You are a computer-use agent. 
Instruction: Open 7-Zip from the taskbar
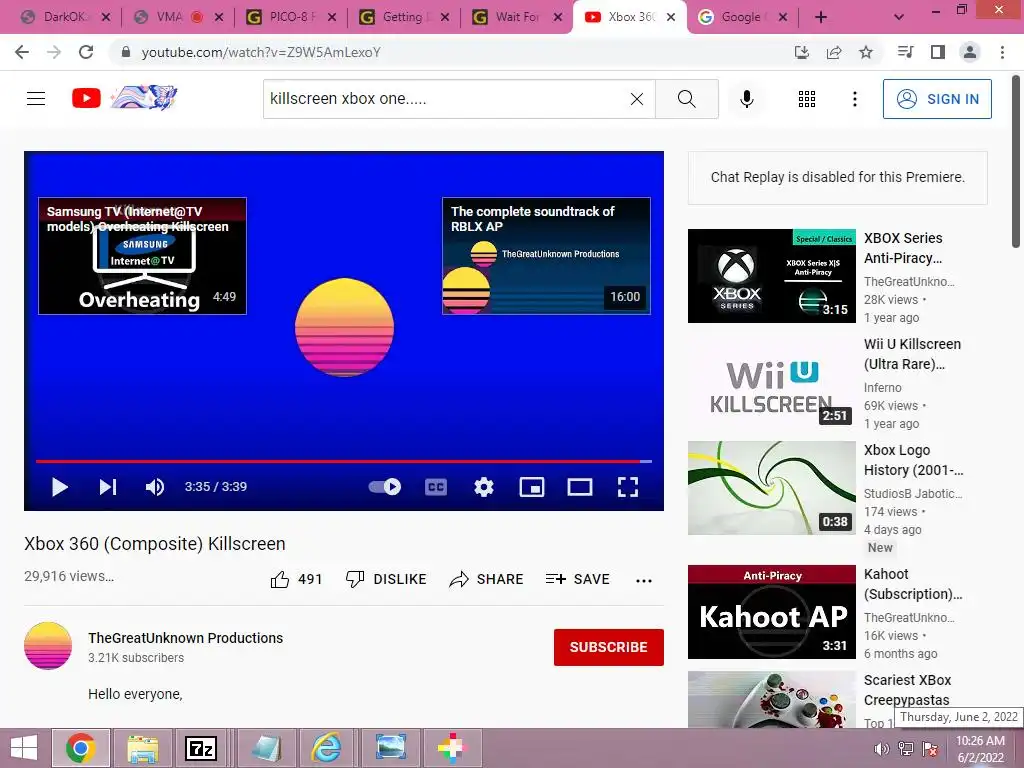201,748
